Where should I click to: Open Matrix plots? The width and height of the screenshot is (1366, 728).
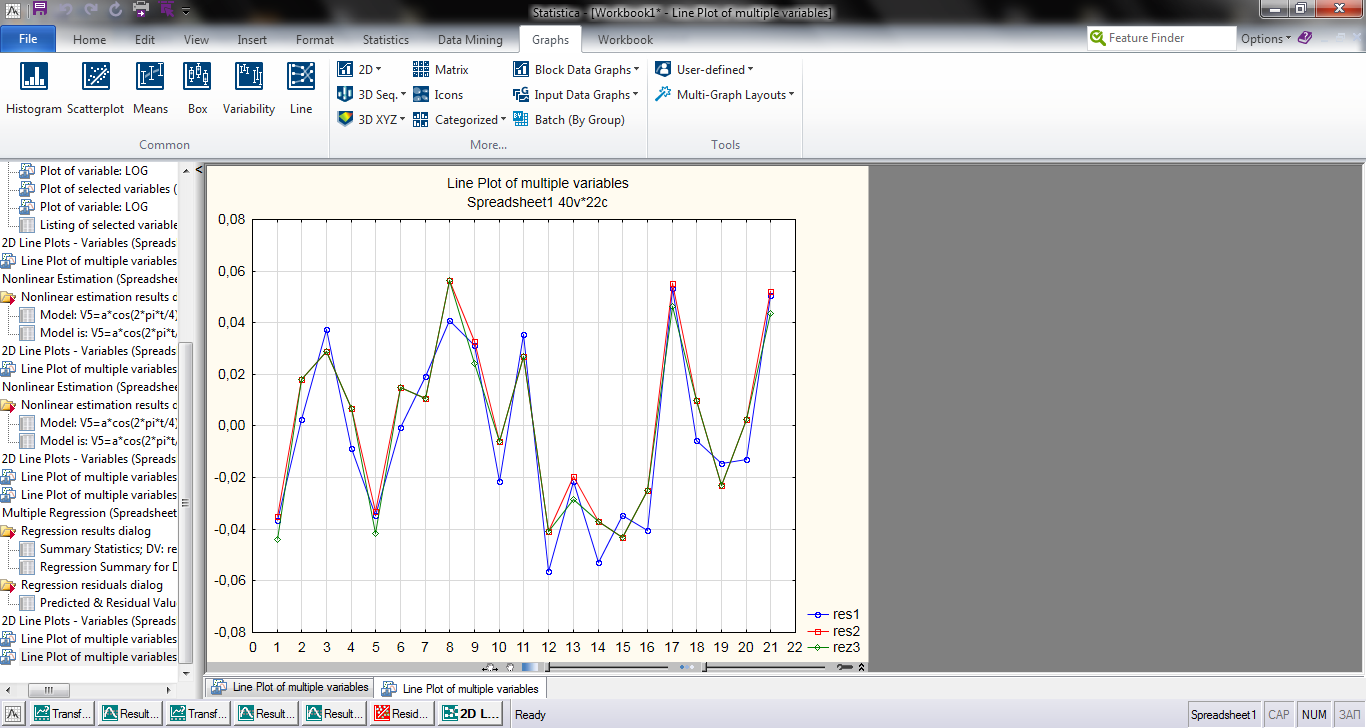tap(441, 70)
